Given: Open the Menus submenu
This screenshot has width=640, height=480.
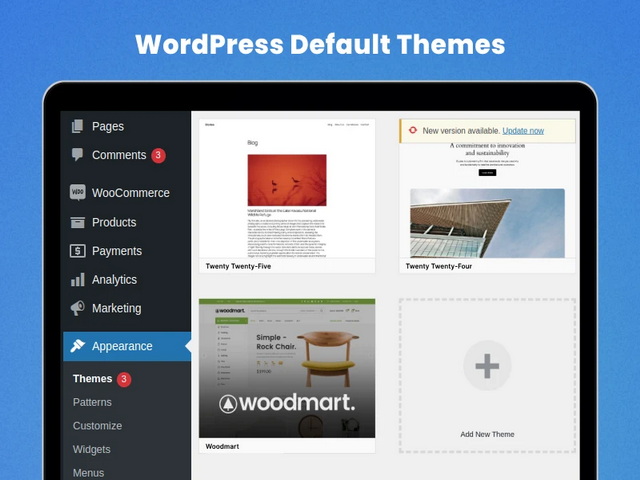Looking at the screenshot, I should tap(88, 473).
